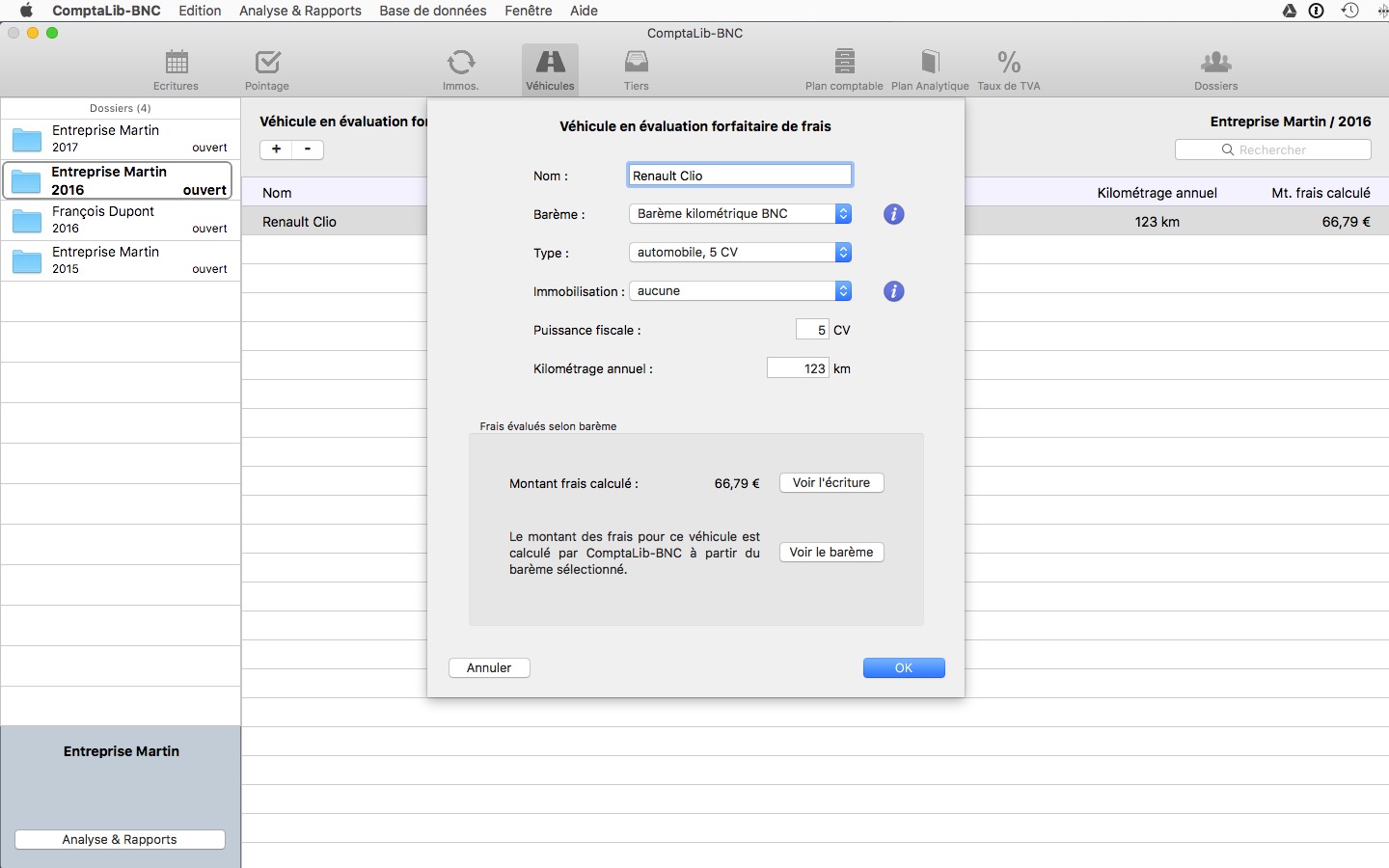
Task: Select the Entreprise Martin 2015 dossier
Action: (121, 261)
